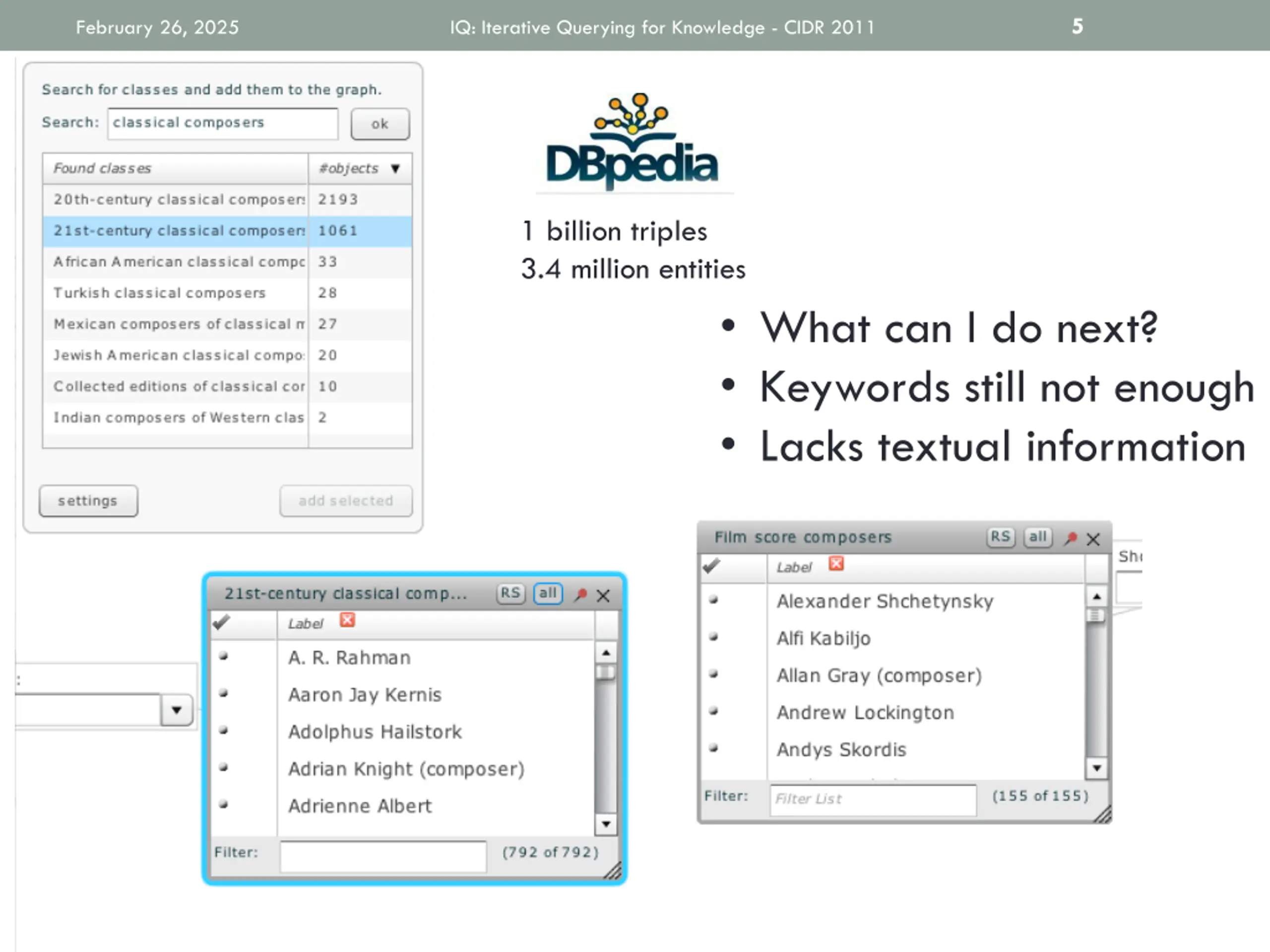Viewport: 1270px width, 952px height.
Task: Focus the classical composers search field
Action: pos(223,123)
